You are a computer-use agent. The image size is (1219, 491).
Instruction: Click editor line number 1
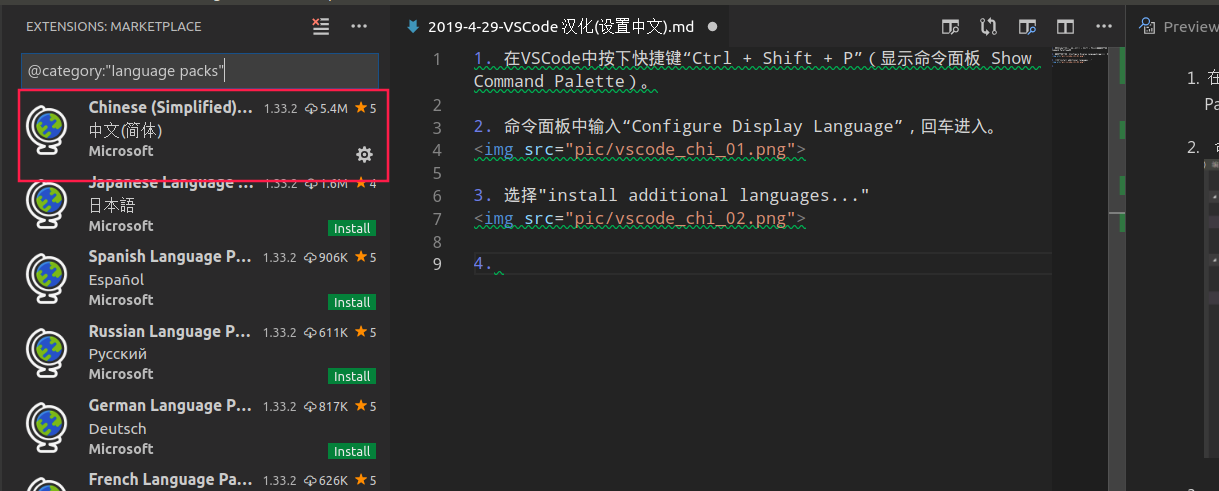436,59
